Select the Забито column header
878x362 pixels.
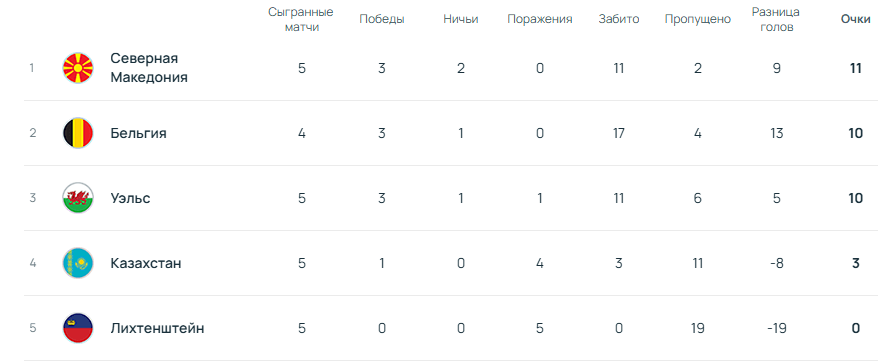pos(619,19)
